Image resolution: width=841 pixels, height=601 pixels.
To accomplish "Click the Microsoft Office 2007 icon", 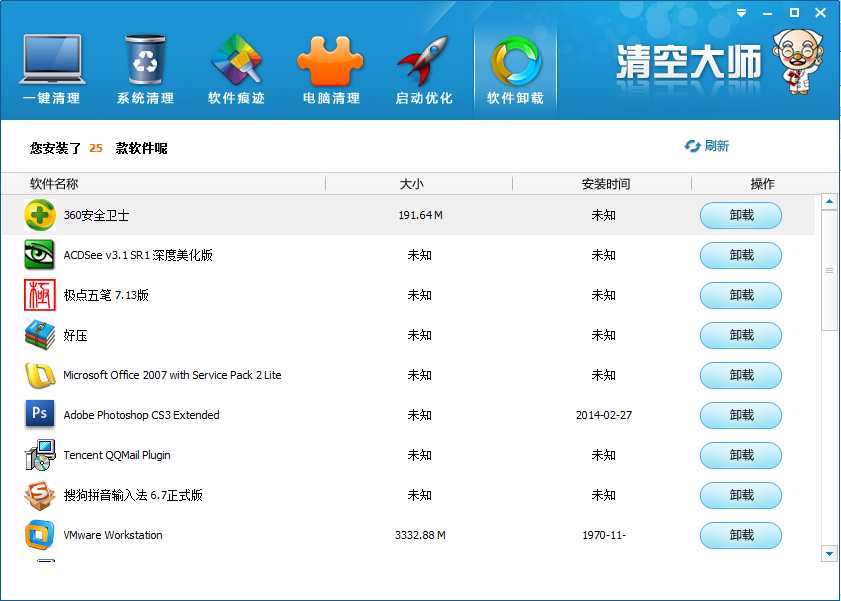I will coord(40,375).
